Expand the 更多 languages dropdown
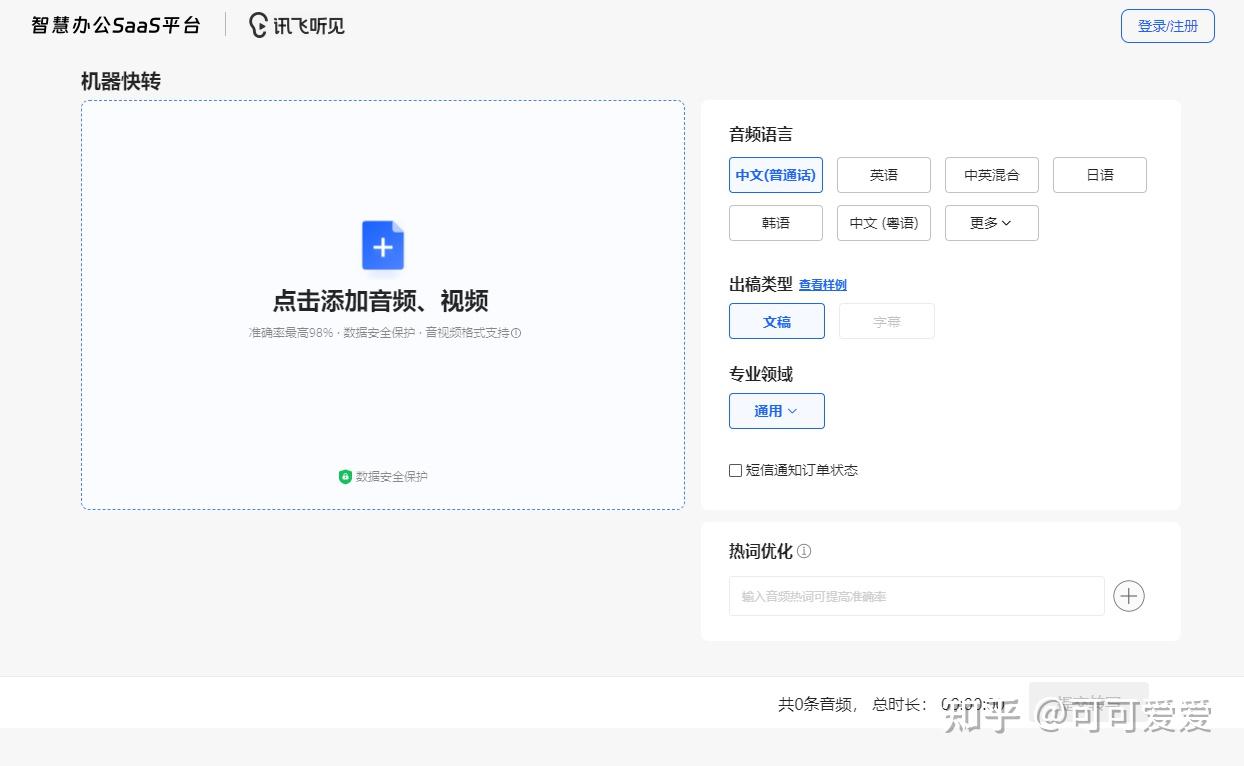The image size is (1244, 766). point(992,223)
